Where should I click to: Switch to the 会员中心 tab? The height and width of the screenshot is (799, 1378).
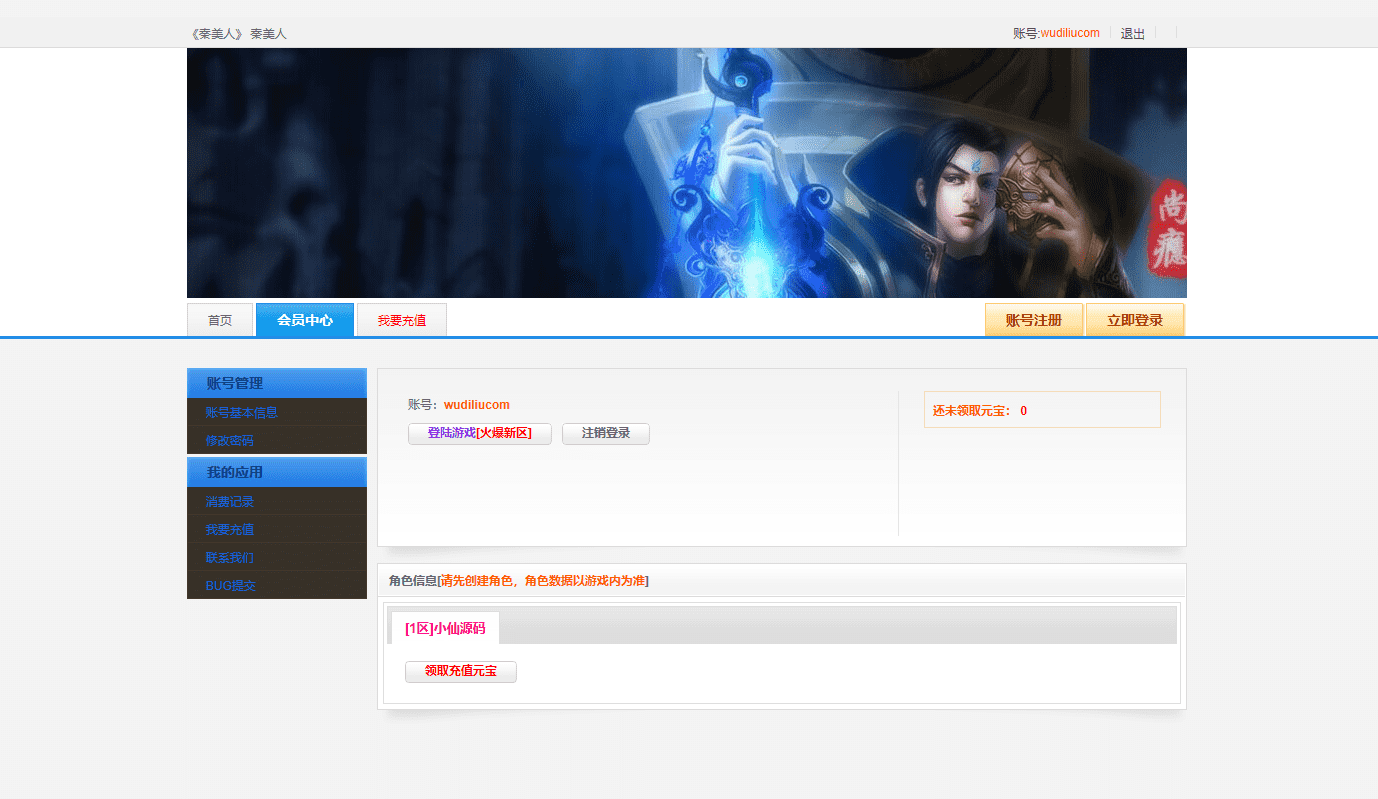[305, 320]
